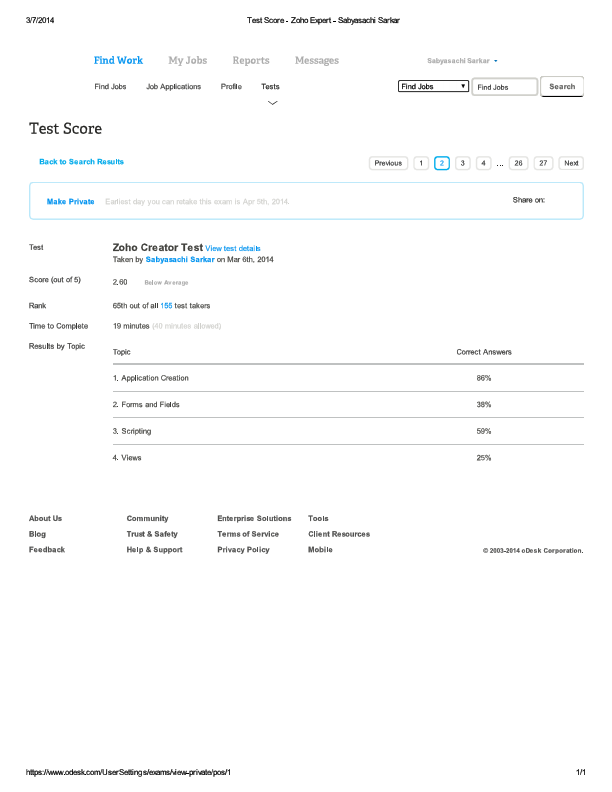Switch to the Reports tab

[251, 61]
